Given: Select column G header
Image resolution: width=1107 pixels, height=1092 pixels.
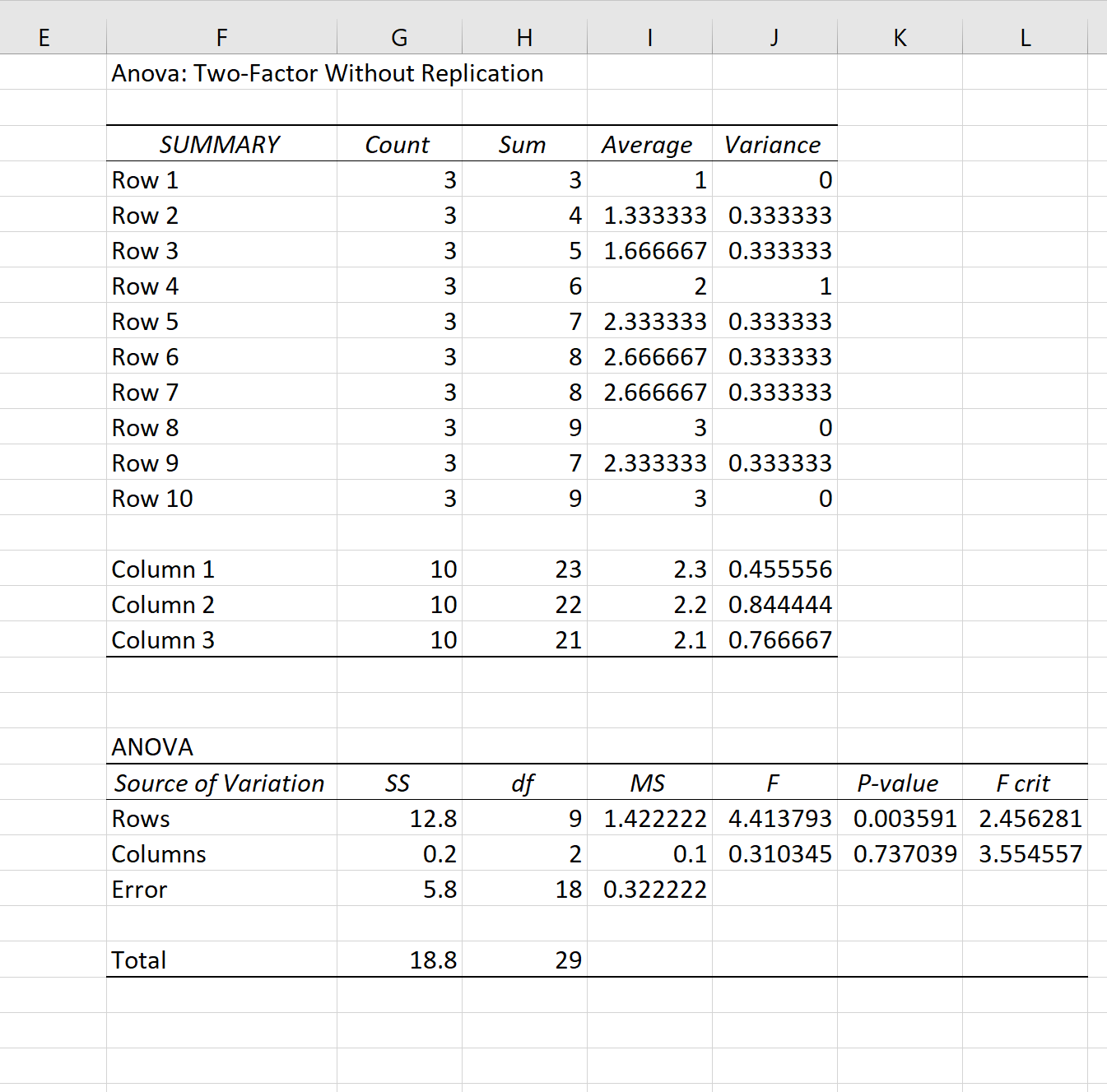Looking at the screenshot, I should 399,37.
